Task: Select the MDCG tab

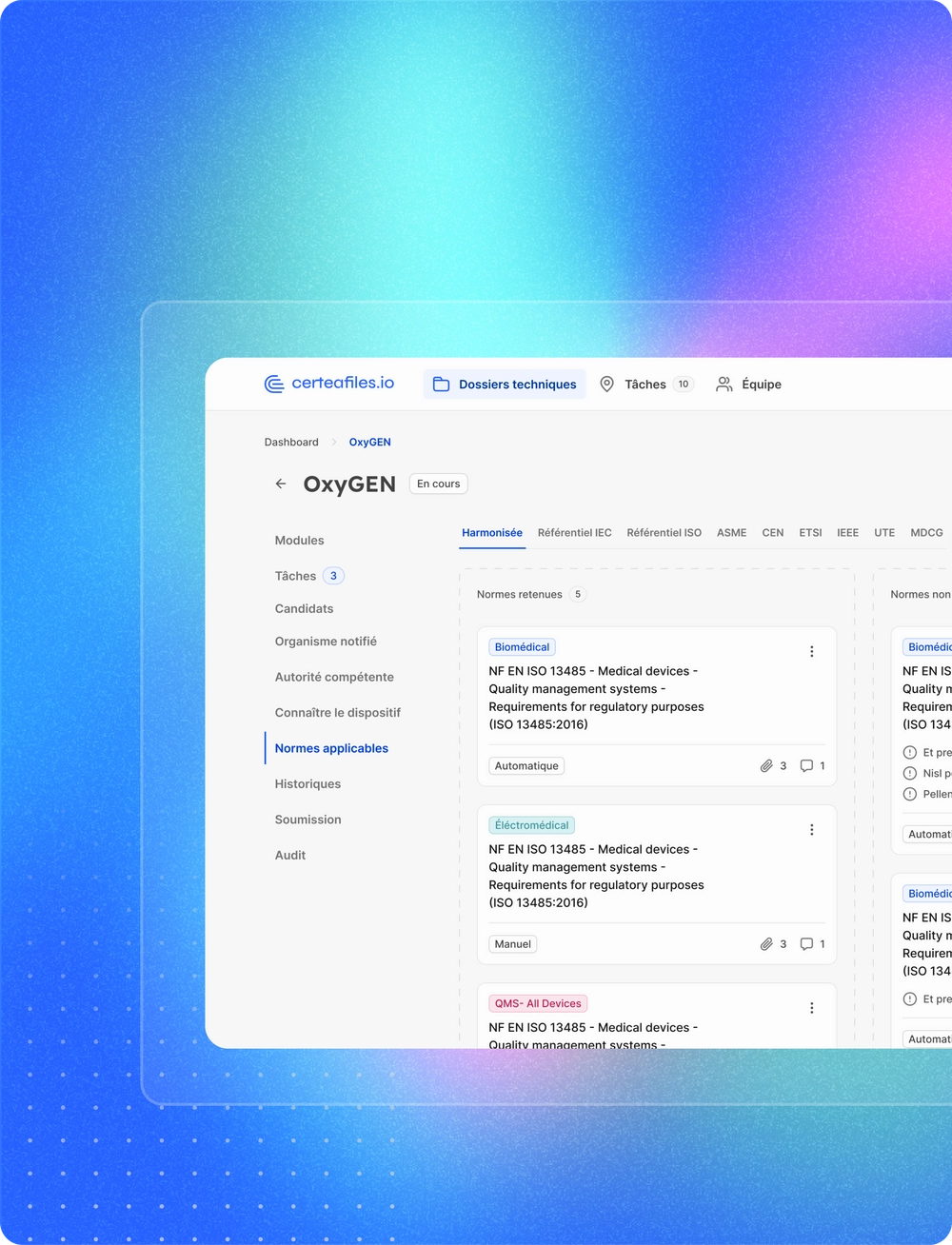Action: click(925, 533)
